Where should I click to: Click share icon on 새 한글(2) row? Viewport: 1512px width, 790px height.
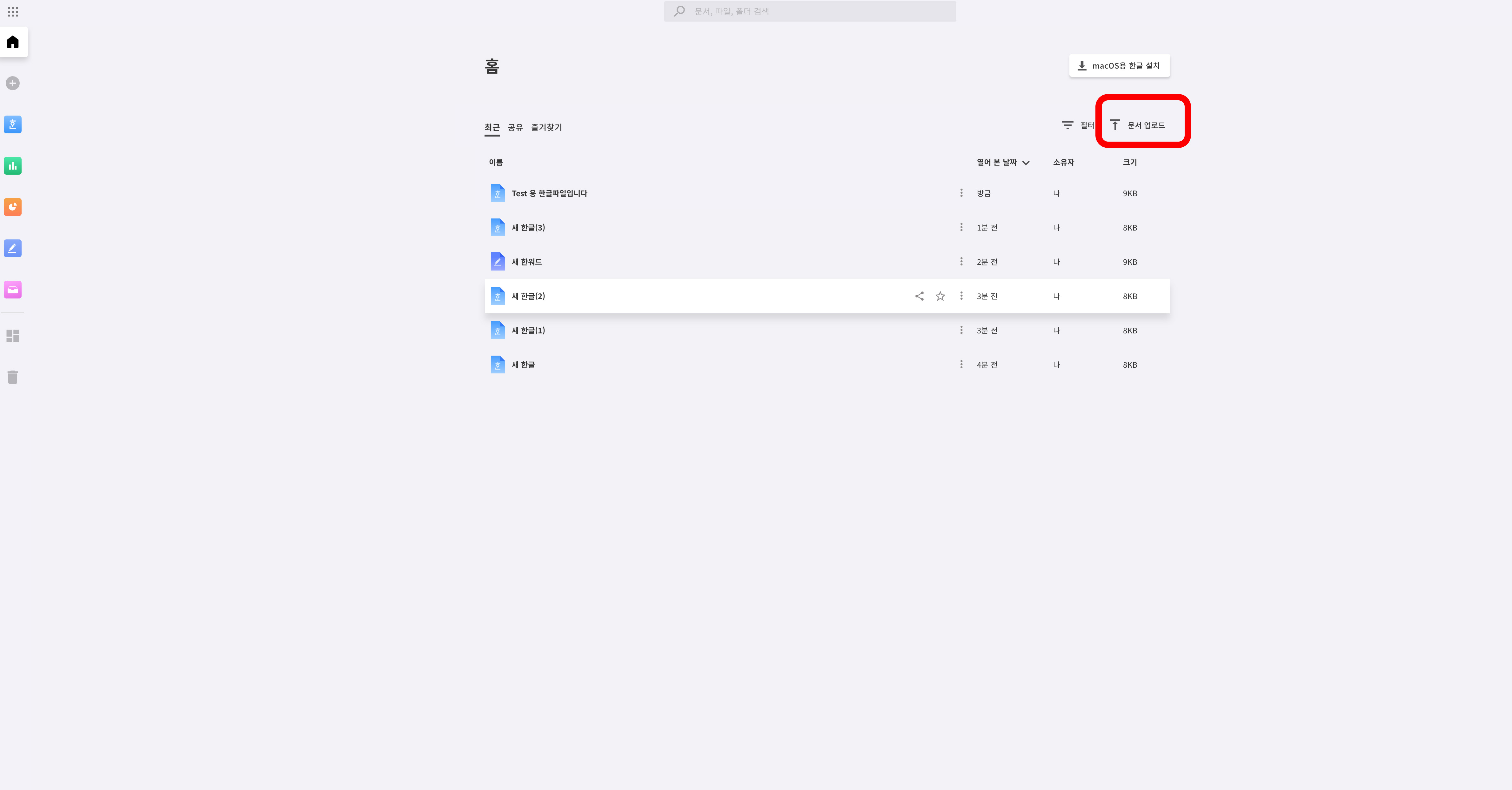[920, 296]
